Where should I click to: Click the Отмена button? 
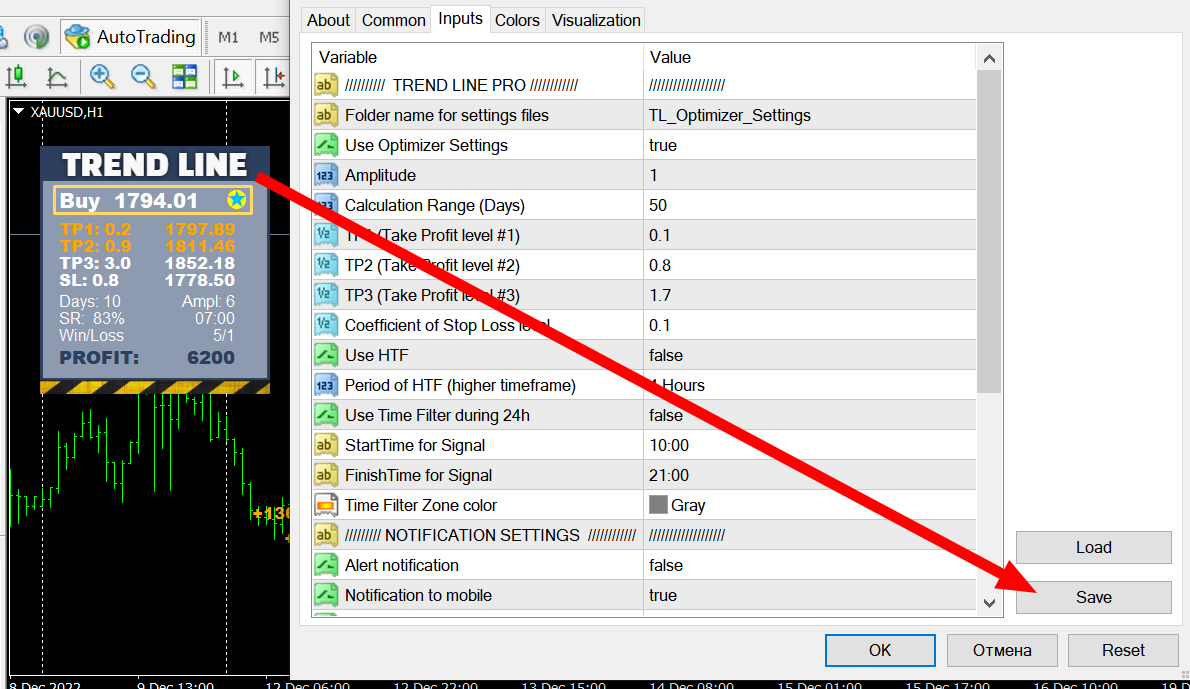[1002, 650]
